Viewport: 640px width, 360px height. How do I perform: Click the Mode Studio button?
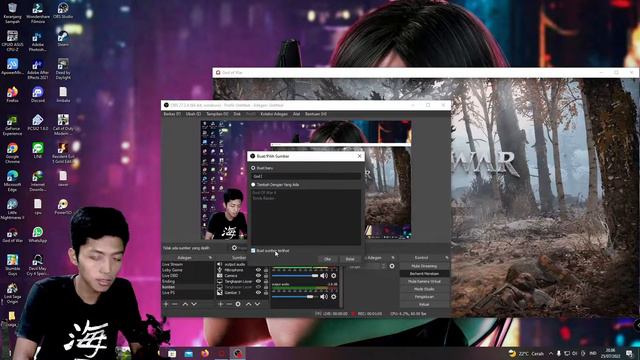424,289
